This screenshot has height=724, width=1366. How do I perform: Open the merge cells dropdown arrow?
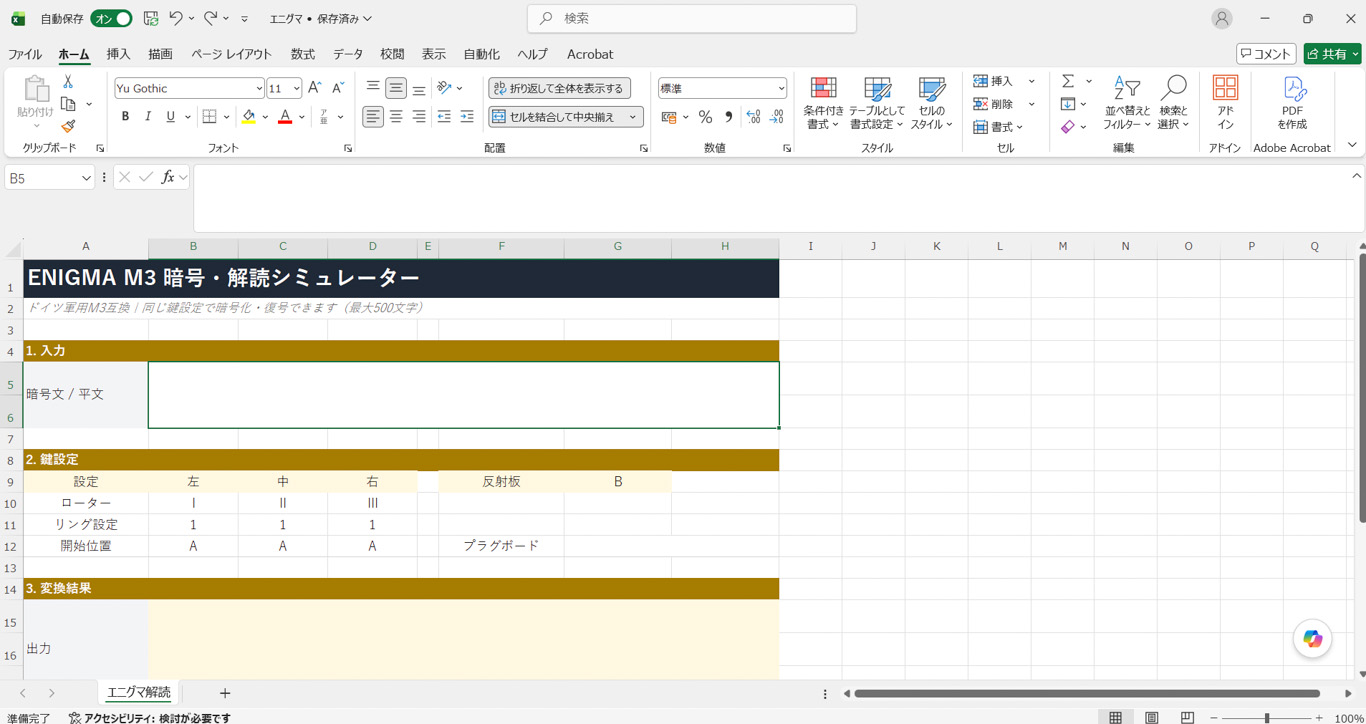[633, 117]
